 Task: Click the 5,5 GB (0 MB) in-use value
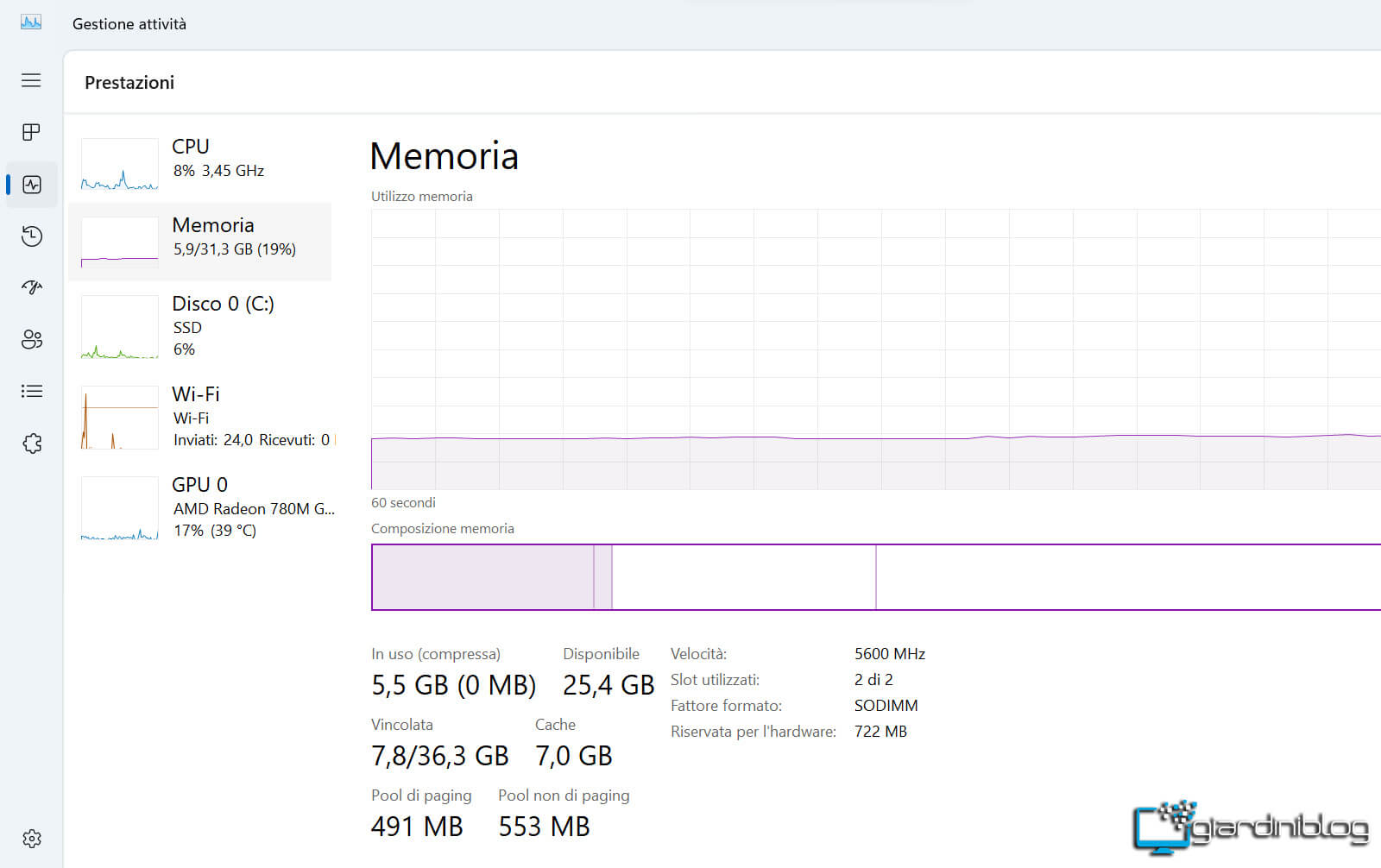pyautogui.click(x=454, y=685)
